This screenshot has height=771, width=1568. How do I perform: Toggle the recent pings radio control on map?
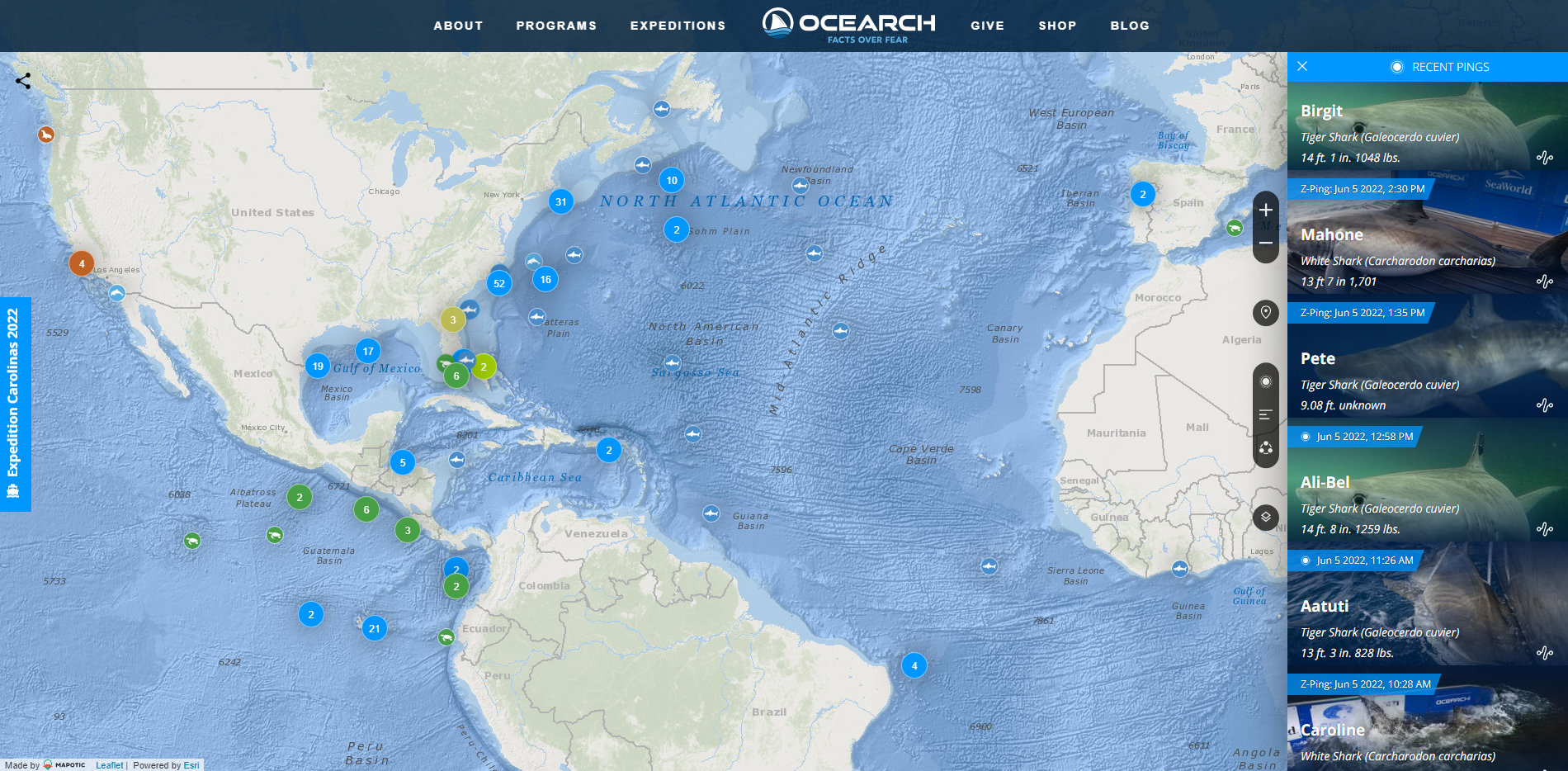pos(1265,381)
